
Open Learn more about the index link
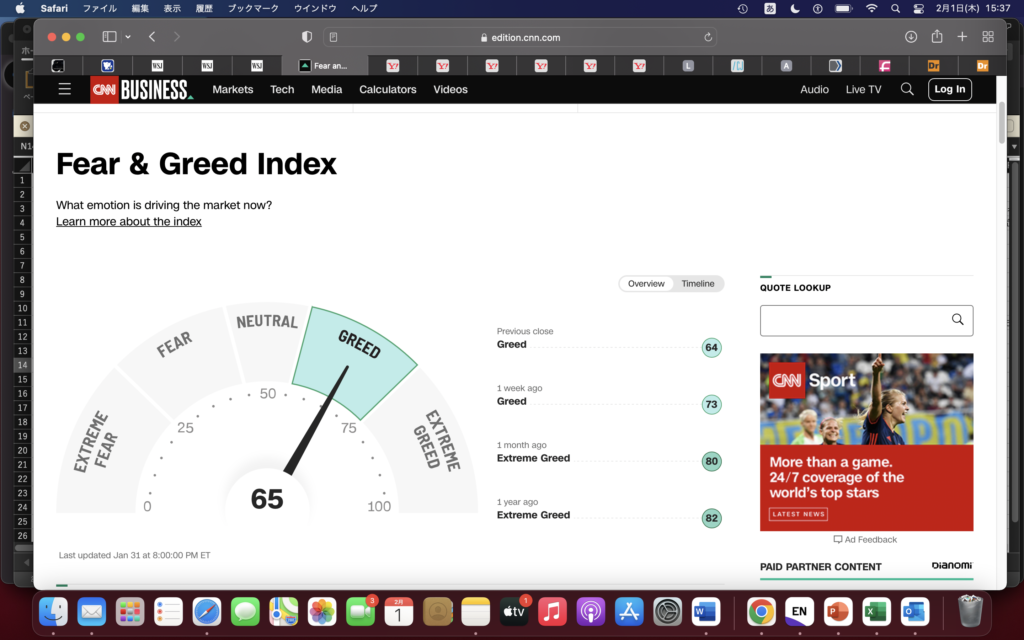(x=129, y=222)
